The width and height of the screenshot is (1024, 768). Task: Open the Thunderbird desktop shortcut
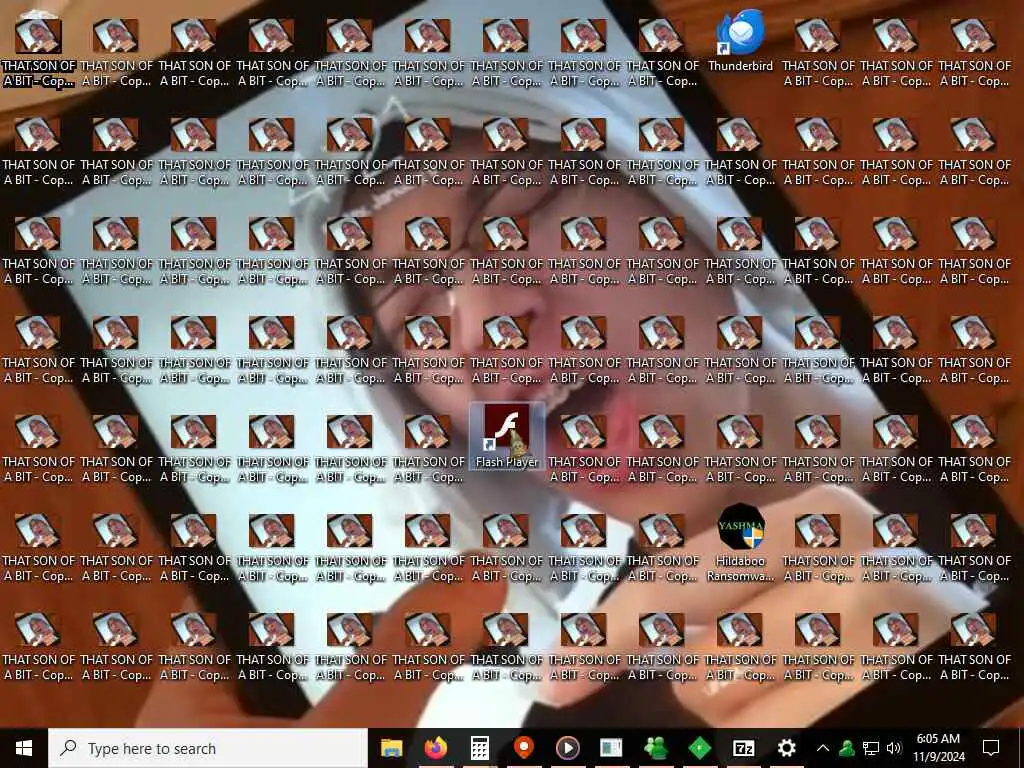point(741,40)
